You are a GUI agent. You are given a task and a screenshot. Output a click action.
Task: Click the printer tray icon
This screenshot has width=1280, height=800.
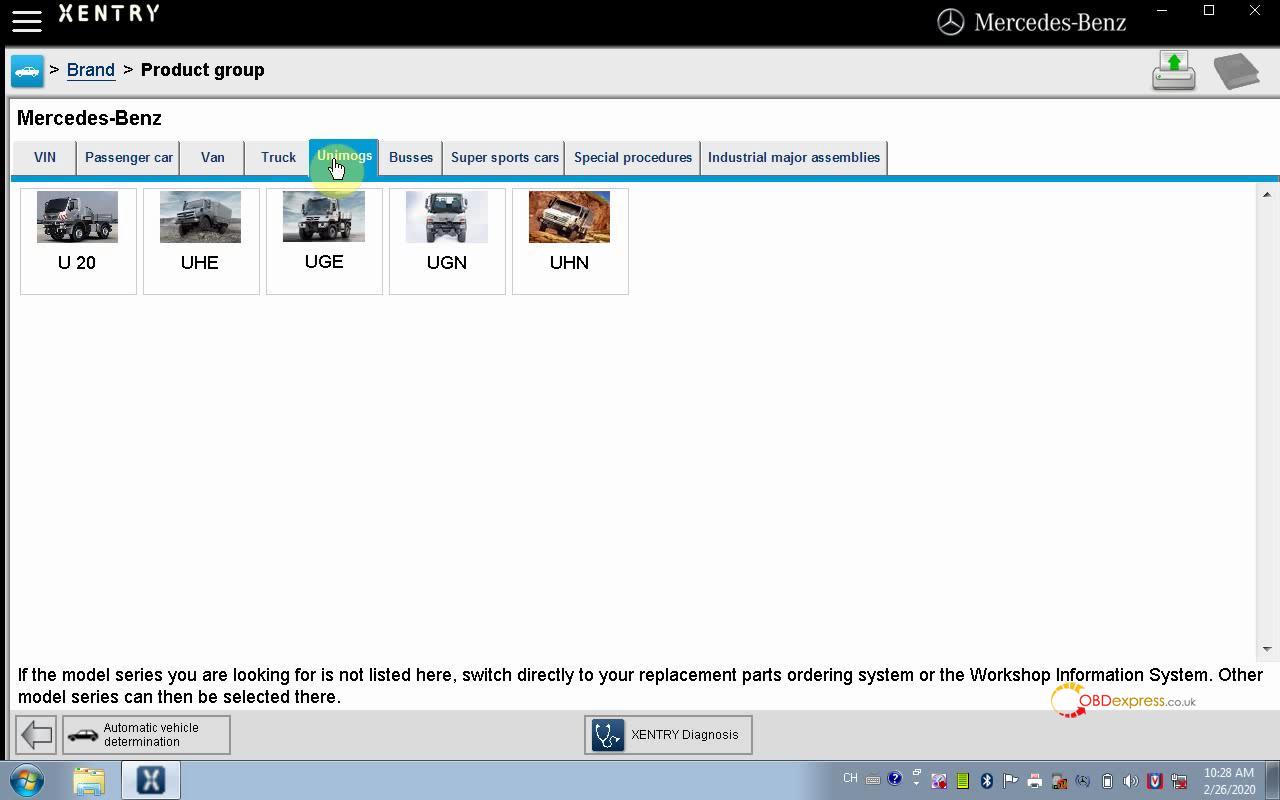coord(1034,781)
